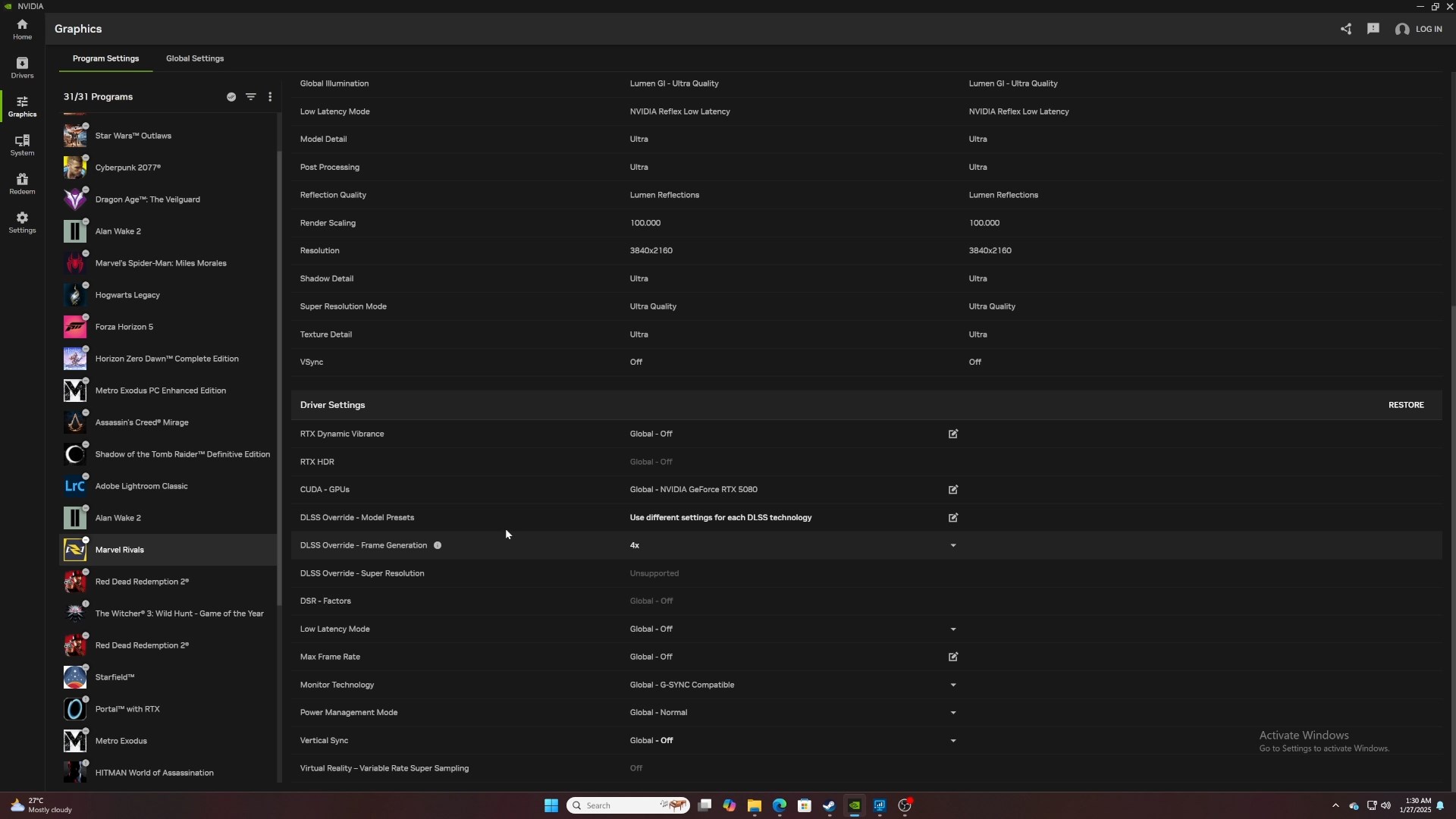This screenshot has width=1456, height=819.
Task: Open Settings in left sidebar
Action: (22, 222)
